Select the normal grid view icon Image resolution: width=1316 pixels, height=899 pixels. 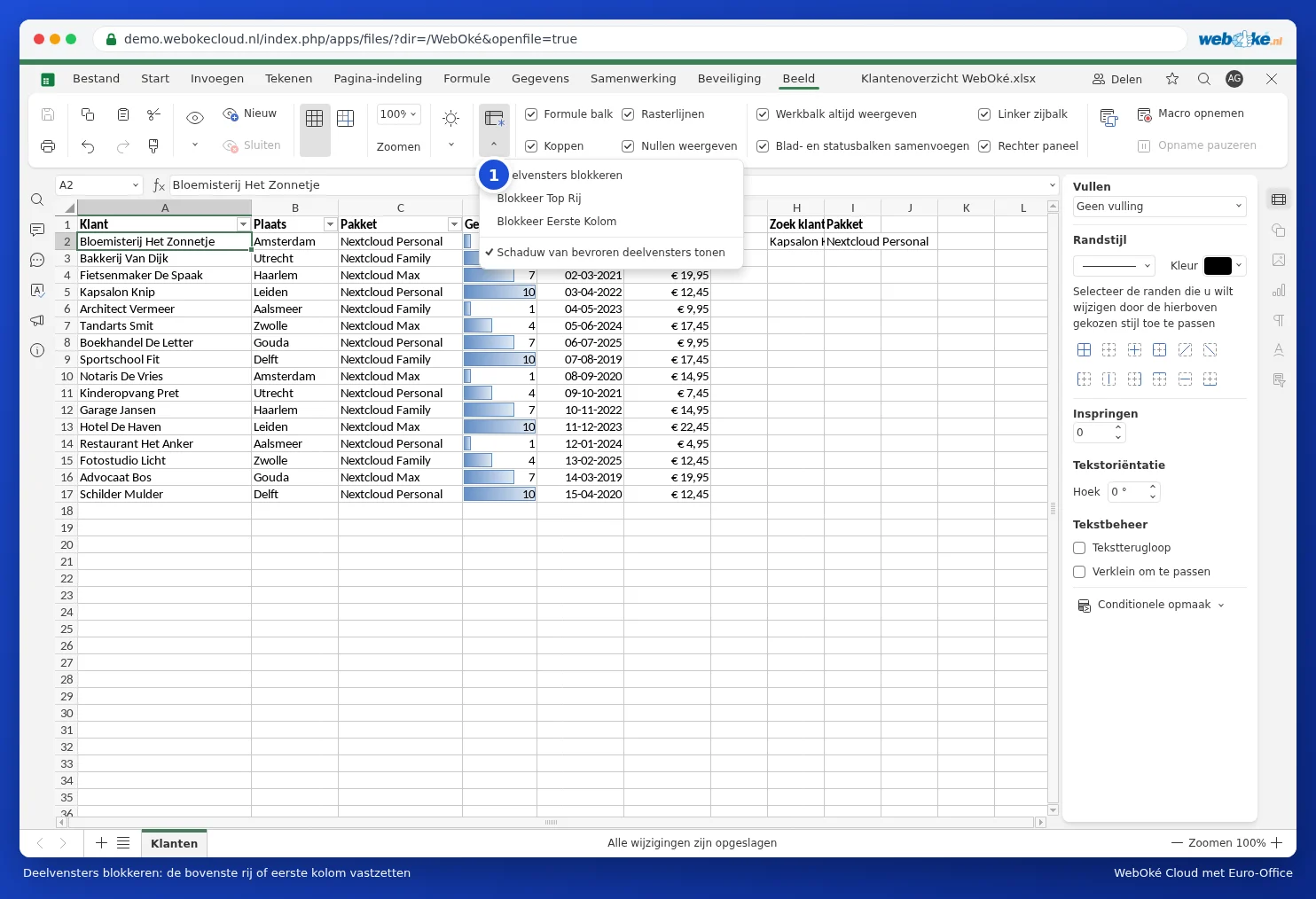314,118
